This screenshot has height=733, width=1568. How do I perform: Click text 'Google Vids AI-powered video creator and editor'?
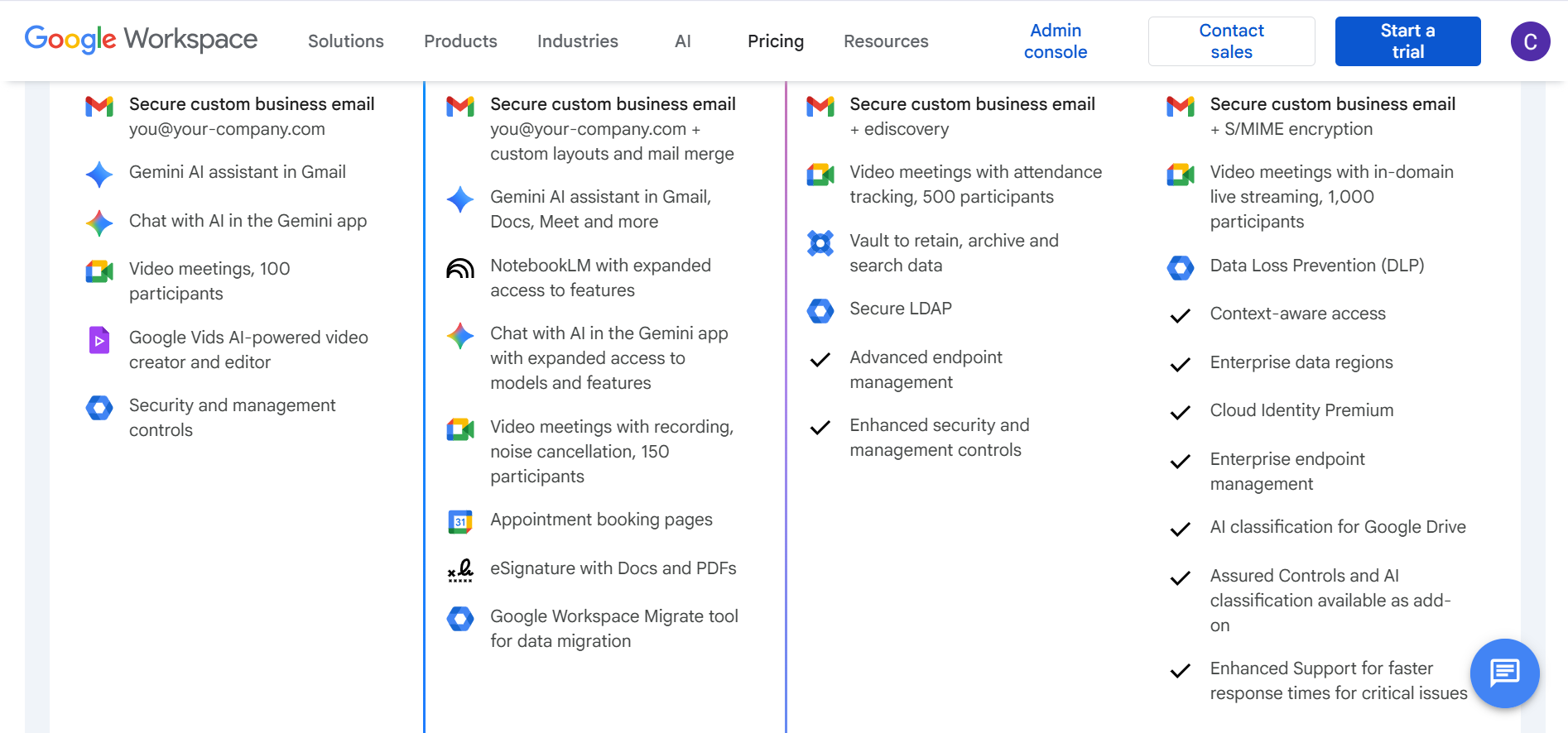pyautogui.click(x=248, y=350)
